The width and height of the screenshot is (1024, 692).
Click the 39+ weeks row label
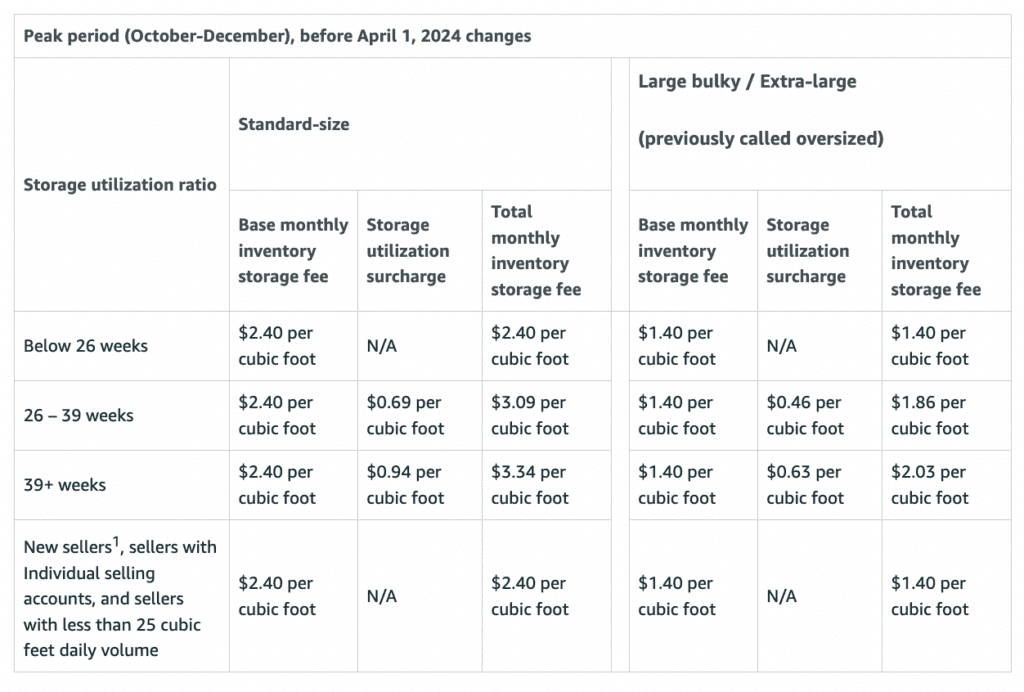pos(65,485)
